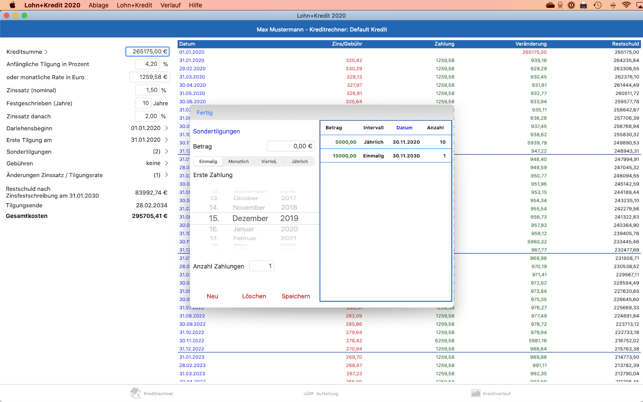Open the Lohn+Kredit menu

tap(134, 5)
